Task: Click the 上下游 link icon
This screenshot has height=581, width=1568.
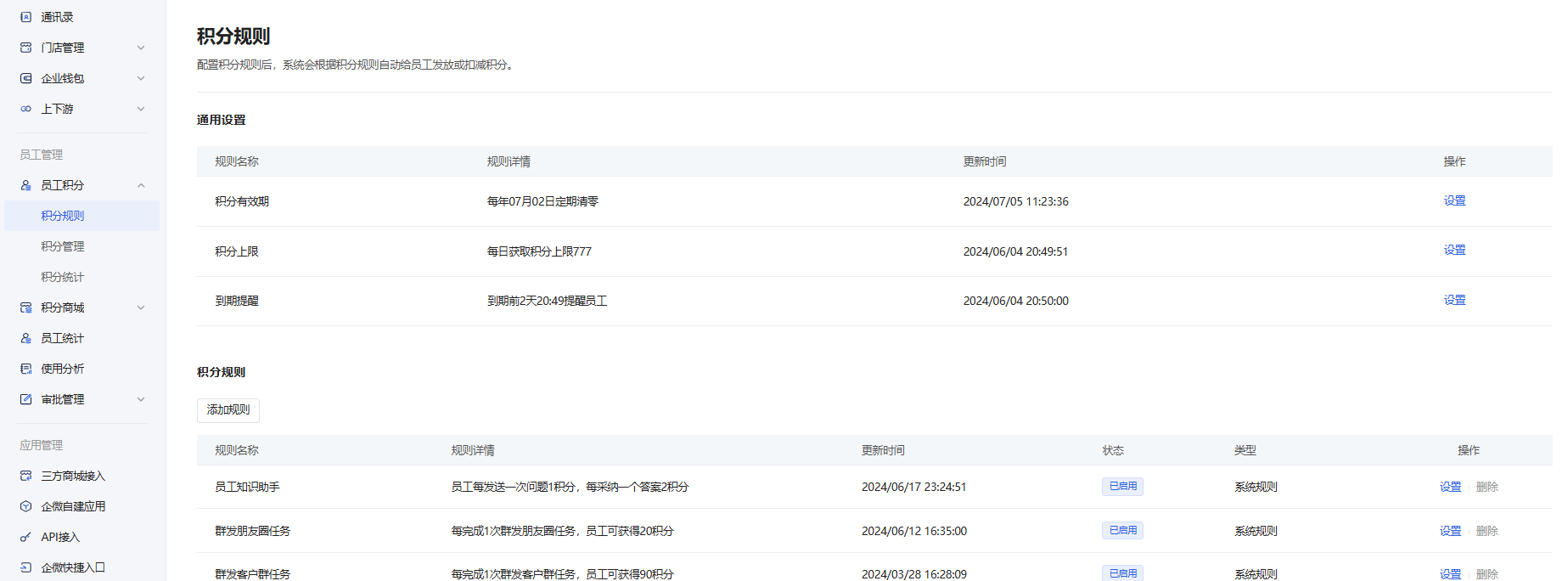Action: [x=26, y=109]
